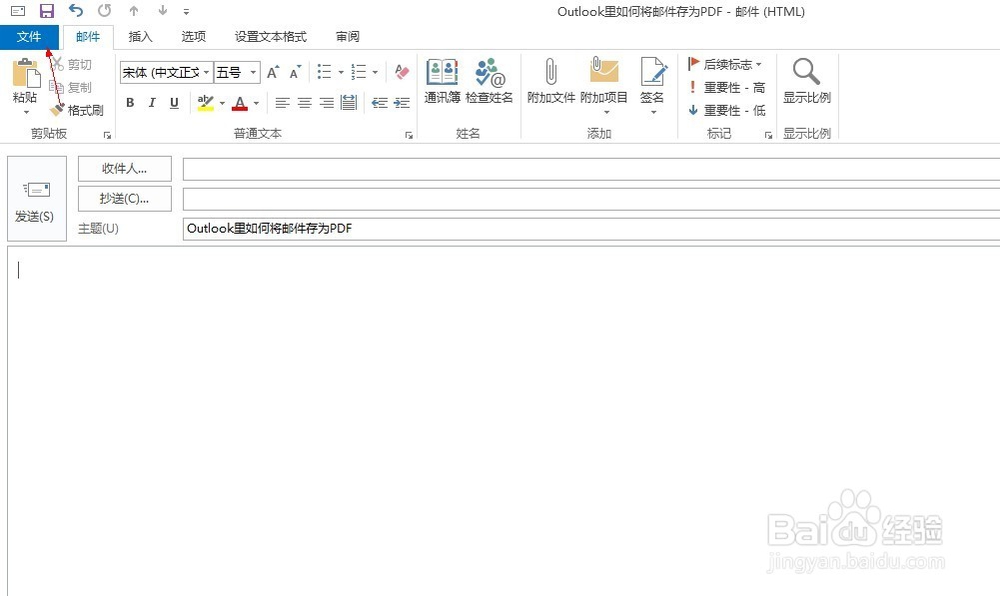The height and width of the screenshot is (596, 1000).
Task: Open the 通讯簿 address book
Action: click(442, 81)
